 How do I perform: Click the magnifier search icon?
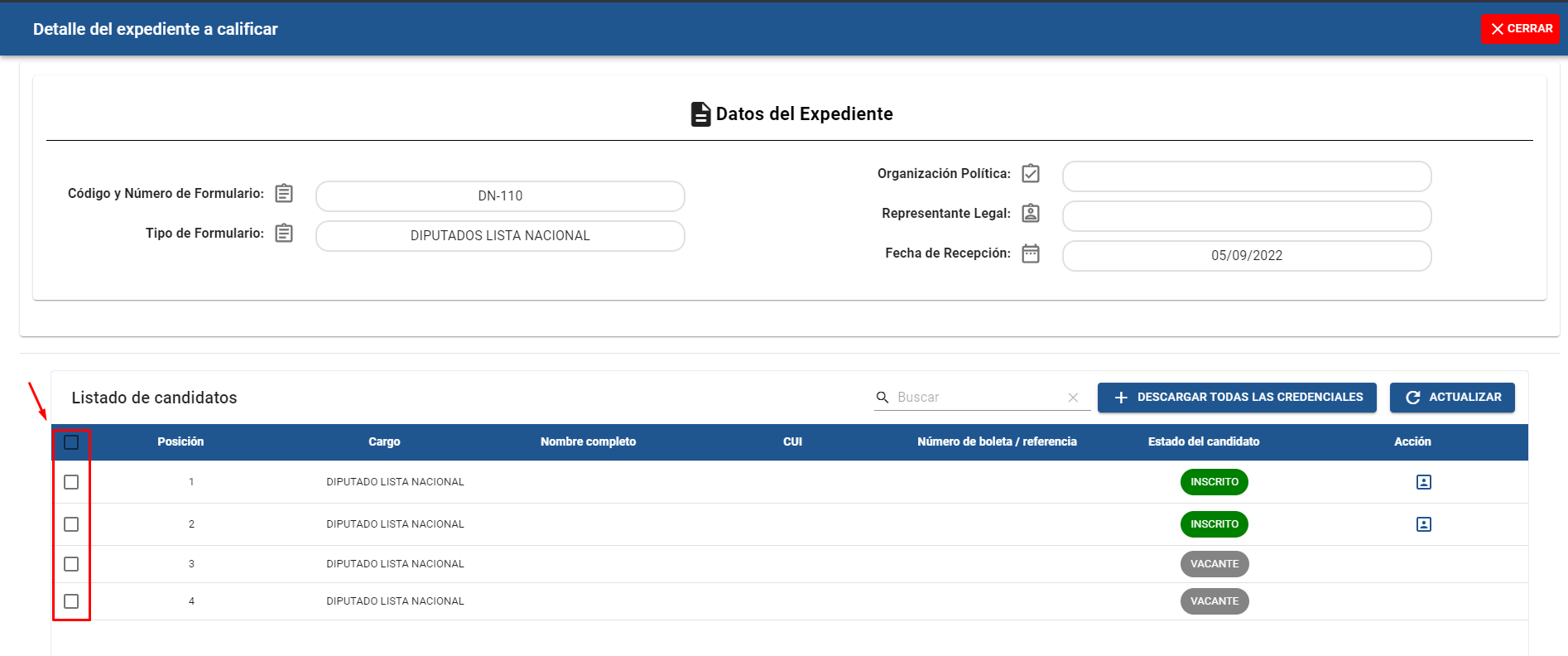pyautogui.click(x=883, y=398)
